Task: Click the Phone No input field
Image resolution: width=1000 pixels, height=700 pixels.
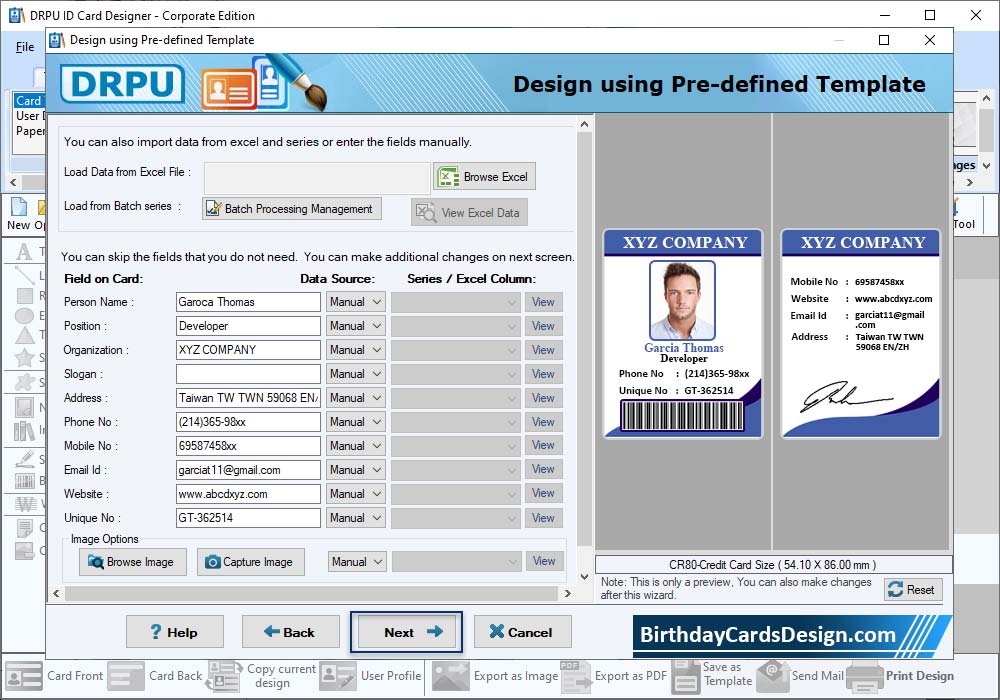Action: click(248, 422)
